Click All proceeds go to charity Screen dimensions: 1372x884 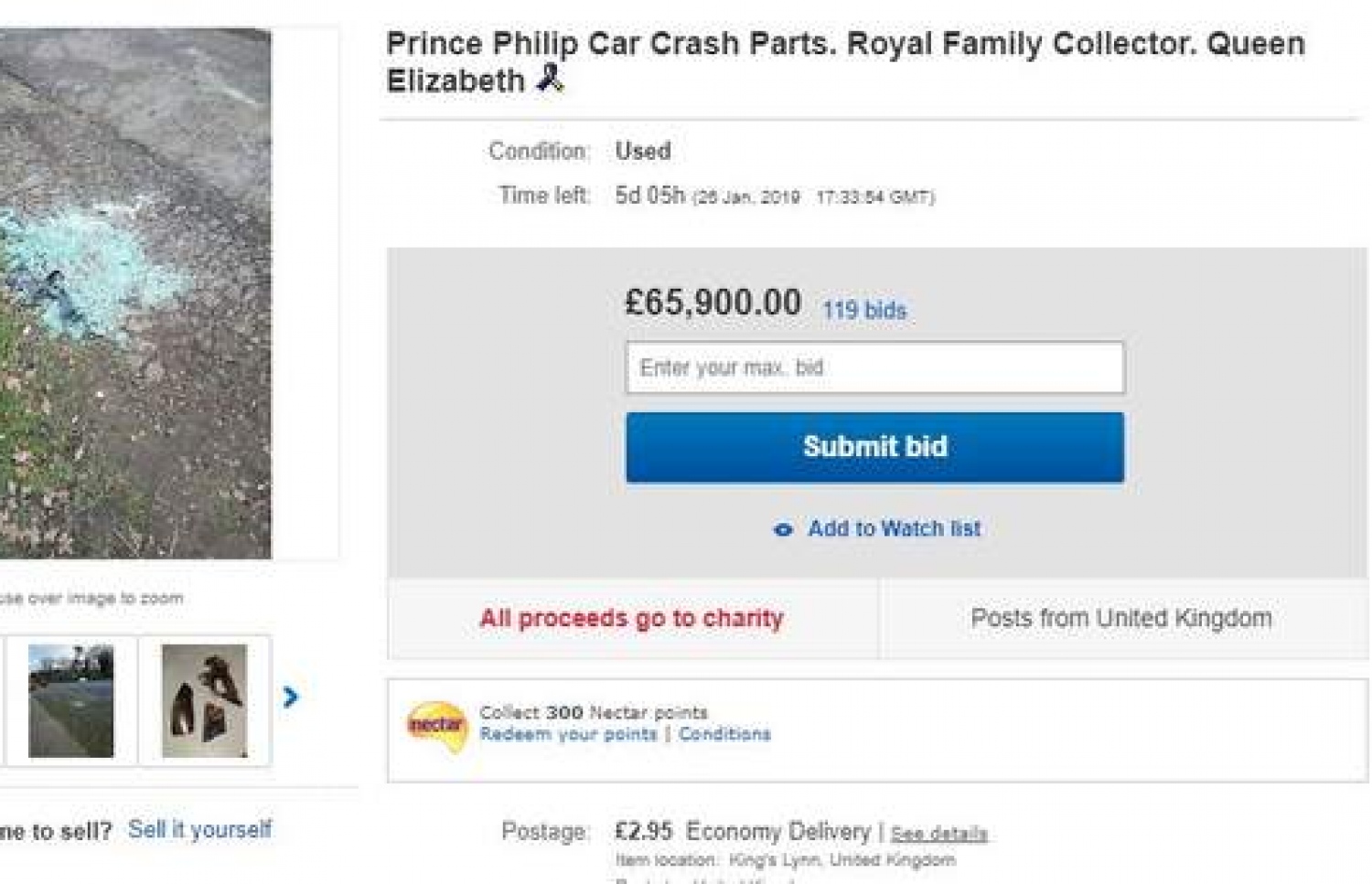click(631, 619)
